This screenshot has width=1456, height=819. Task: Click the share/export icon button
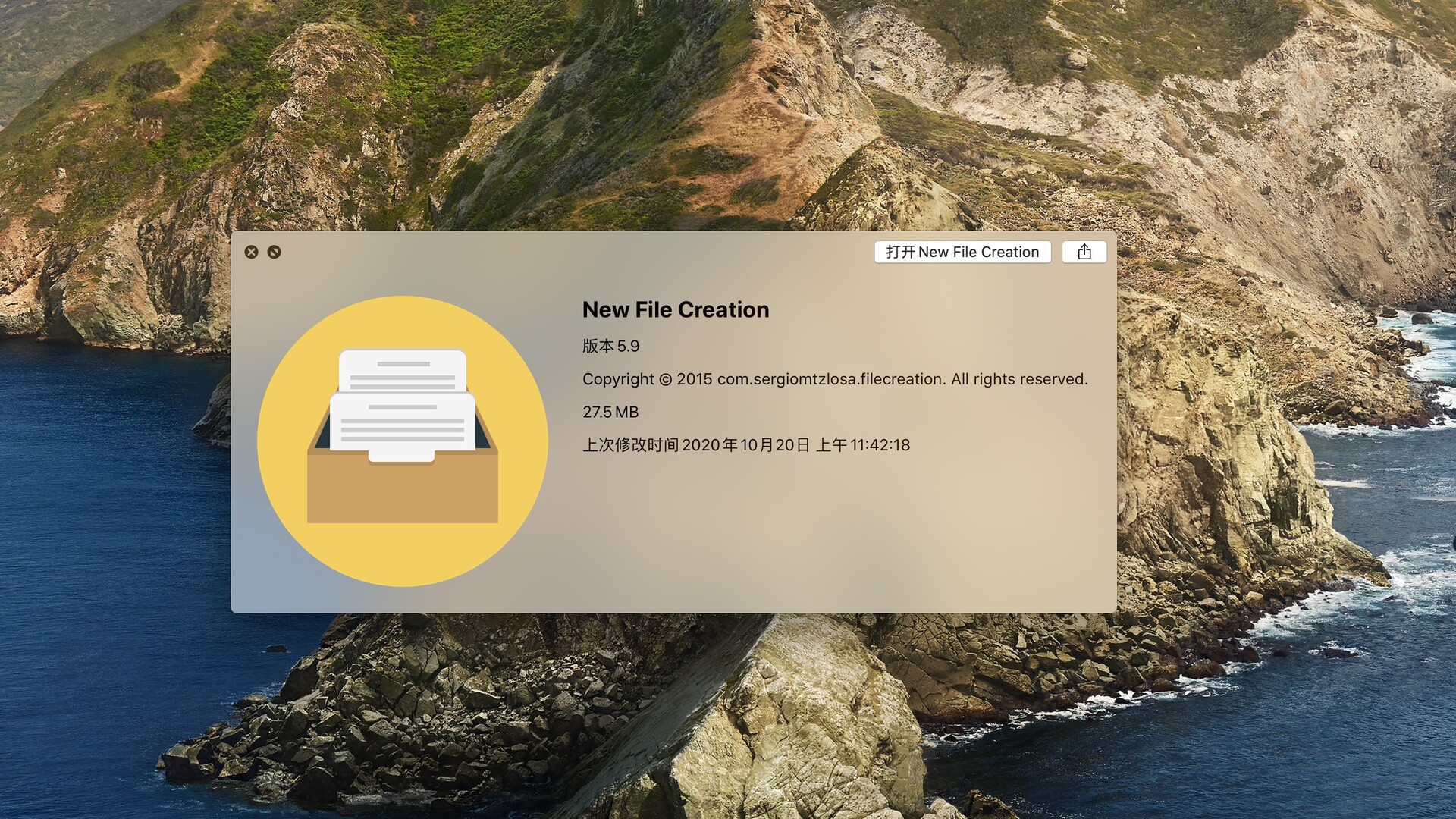click(1084, 252)
